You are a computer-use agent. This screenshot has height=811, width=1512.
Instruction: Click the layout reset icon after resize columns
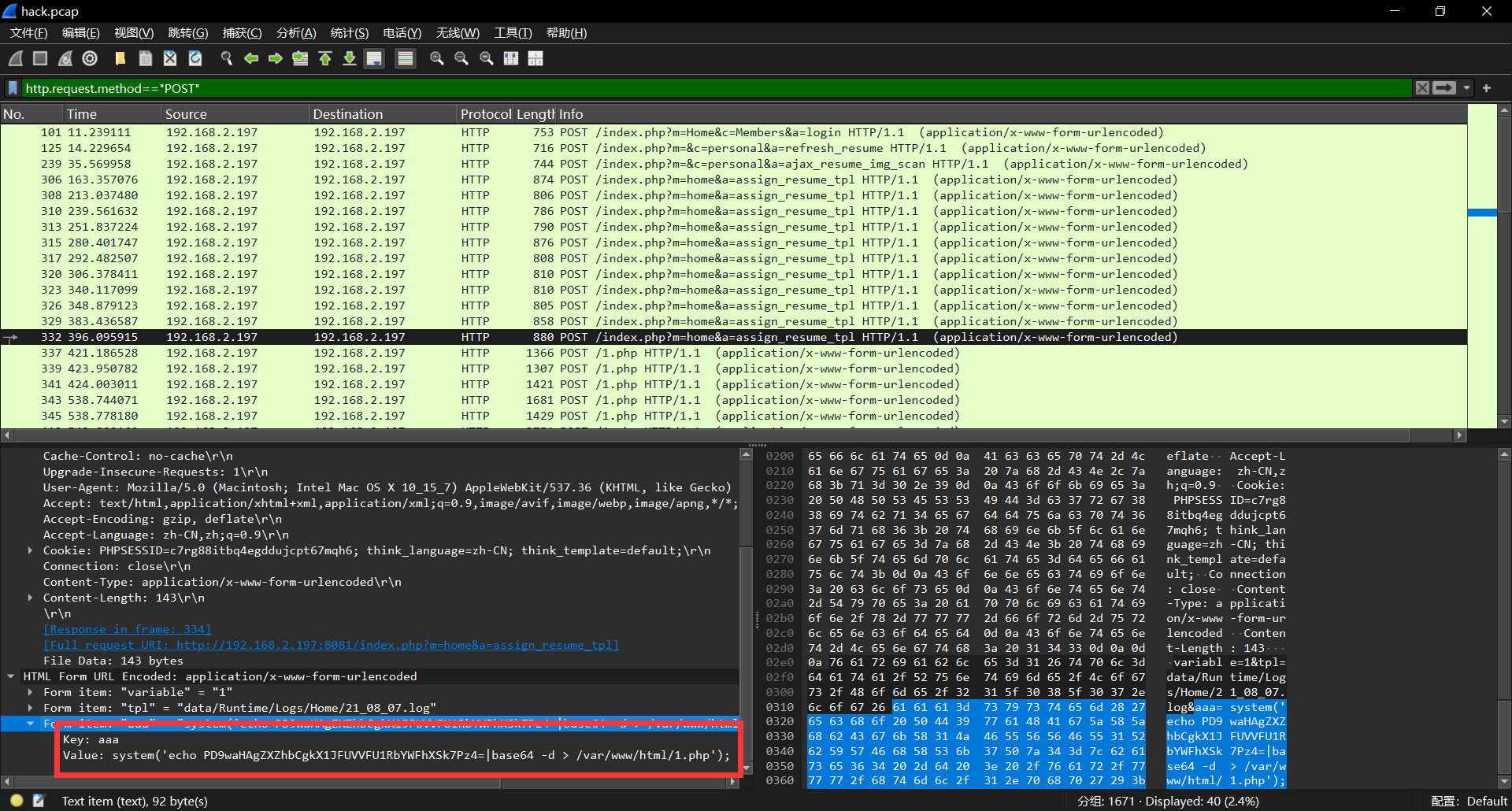pos(535,58)
